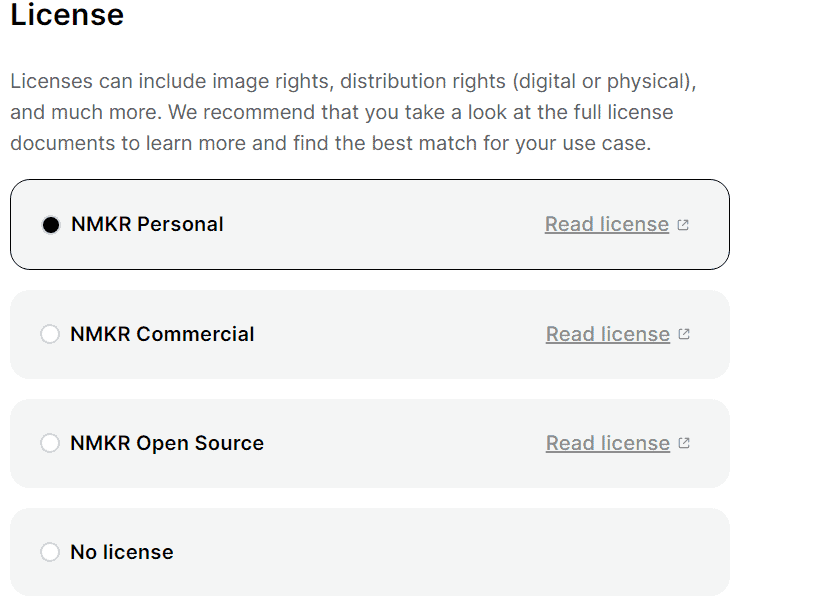813x607 pixels.
Task: Open Read license link for NMKR Personal
Action: (x=607, y=224)
